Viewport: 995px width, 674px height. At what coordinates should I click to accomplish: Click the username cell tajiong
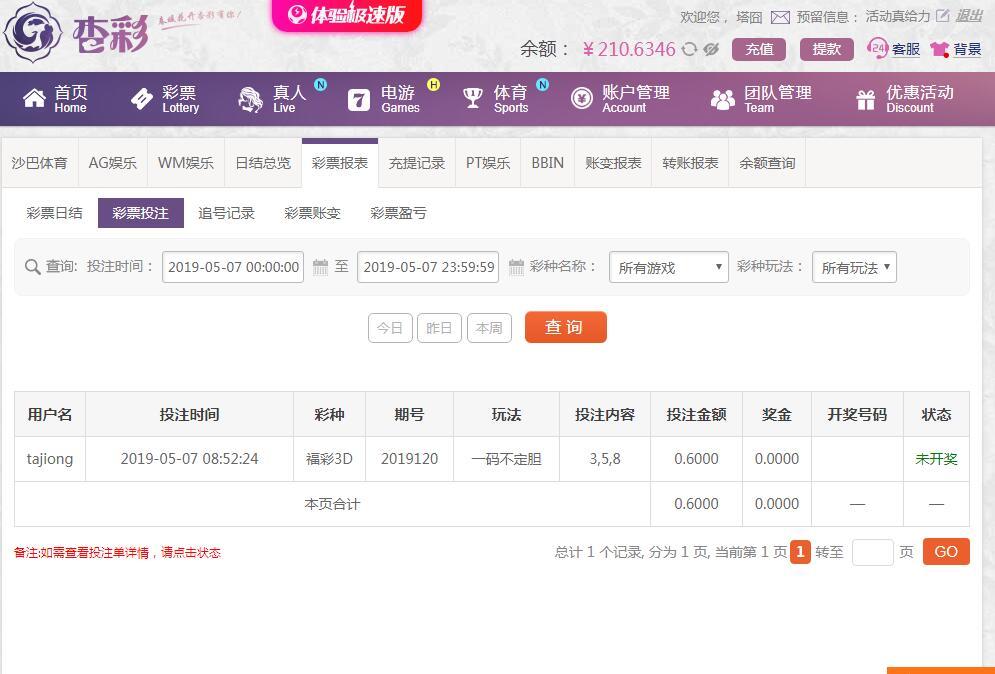[49, 459]
